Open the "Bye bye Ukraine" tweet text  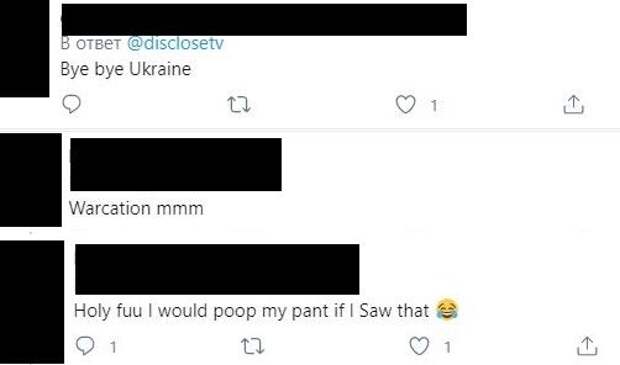[126, 69]
